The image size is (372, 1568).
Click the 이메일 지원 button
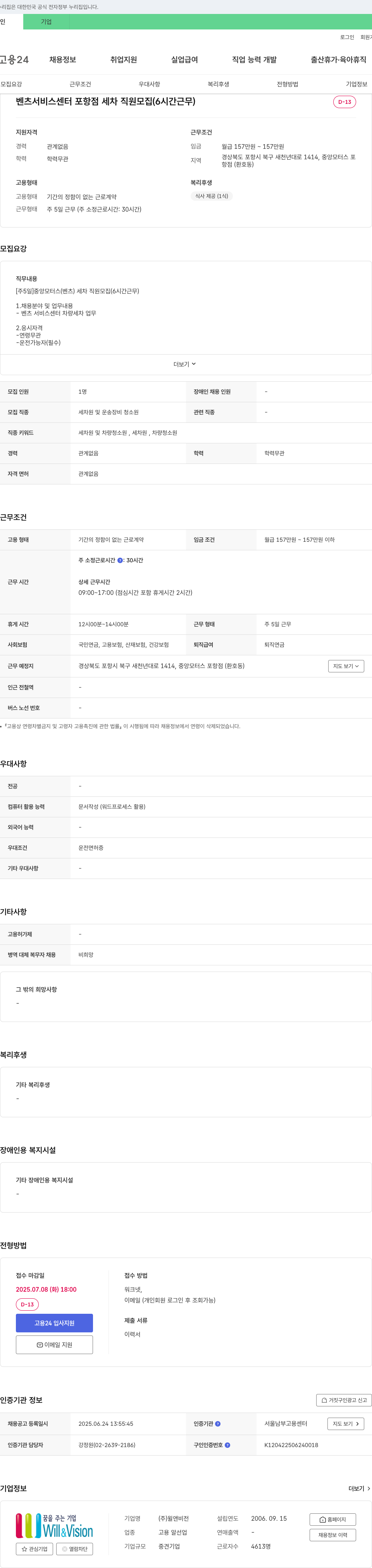(54, 1345)
